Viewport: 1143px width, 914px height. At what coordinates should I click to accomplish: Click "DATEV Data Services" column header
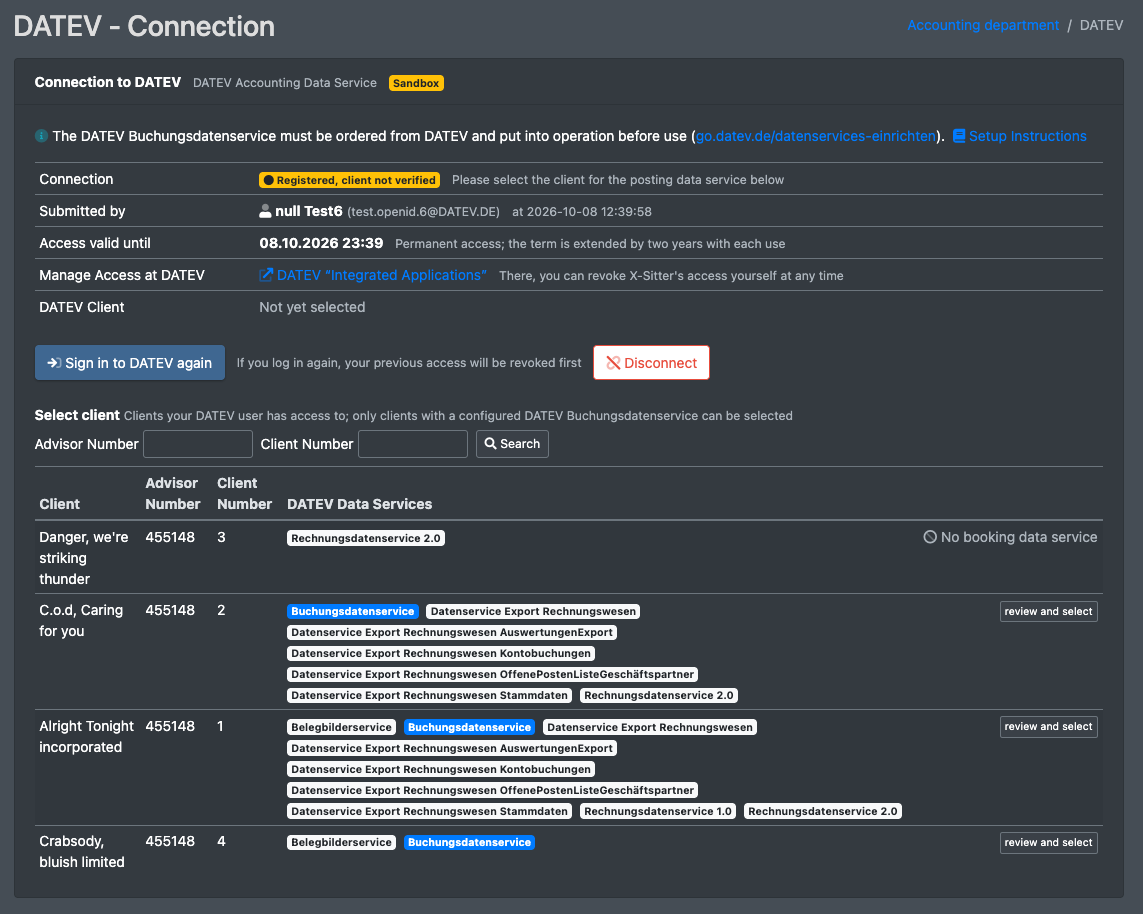pyautogui.click(x=359, y=504)
